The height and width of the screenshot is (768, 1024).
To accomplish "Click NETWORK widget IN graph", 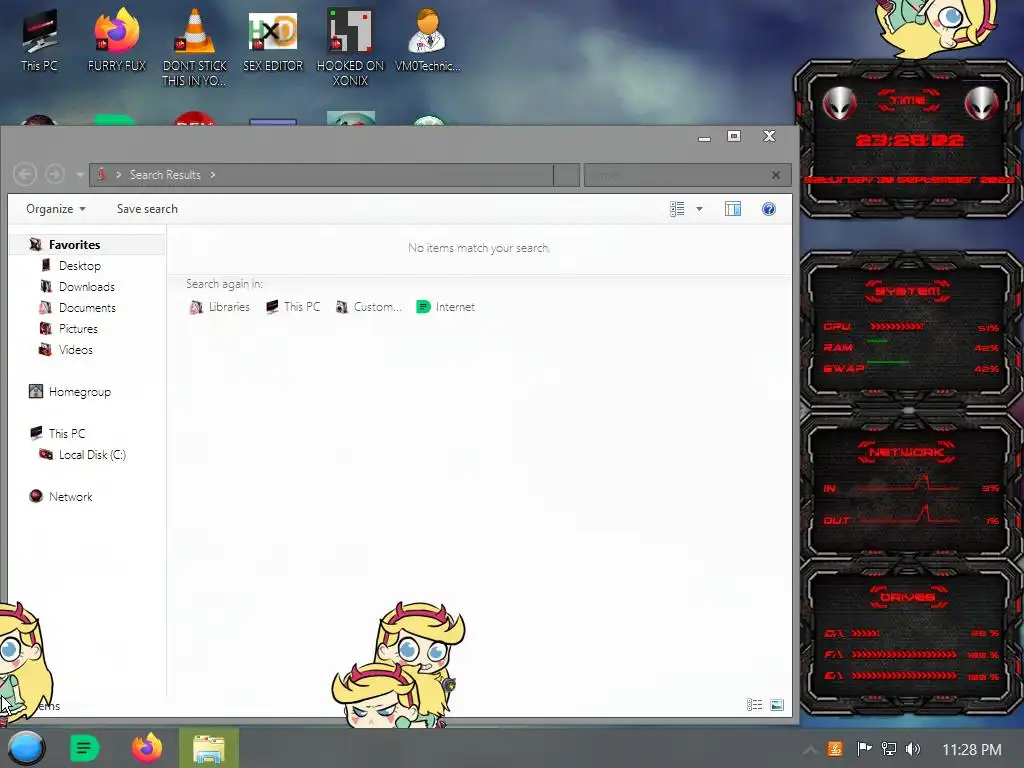I will coord(910,485).
